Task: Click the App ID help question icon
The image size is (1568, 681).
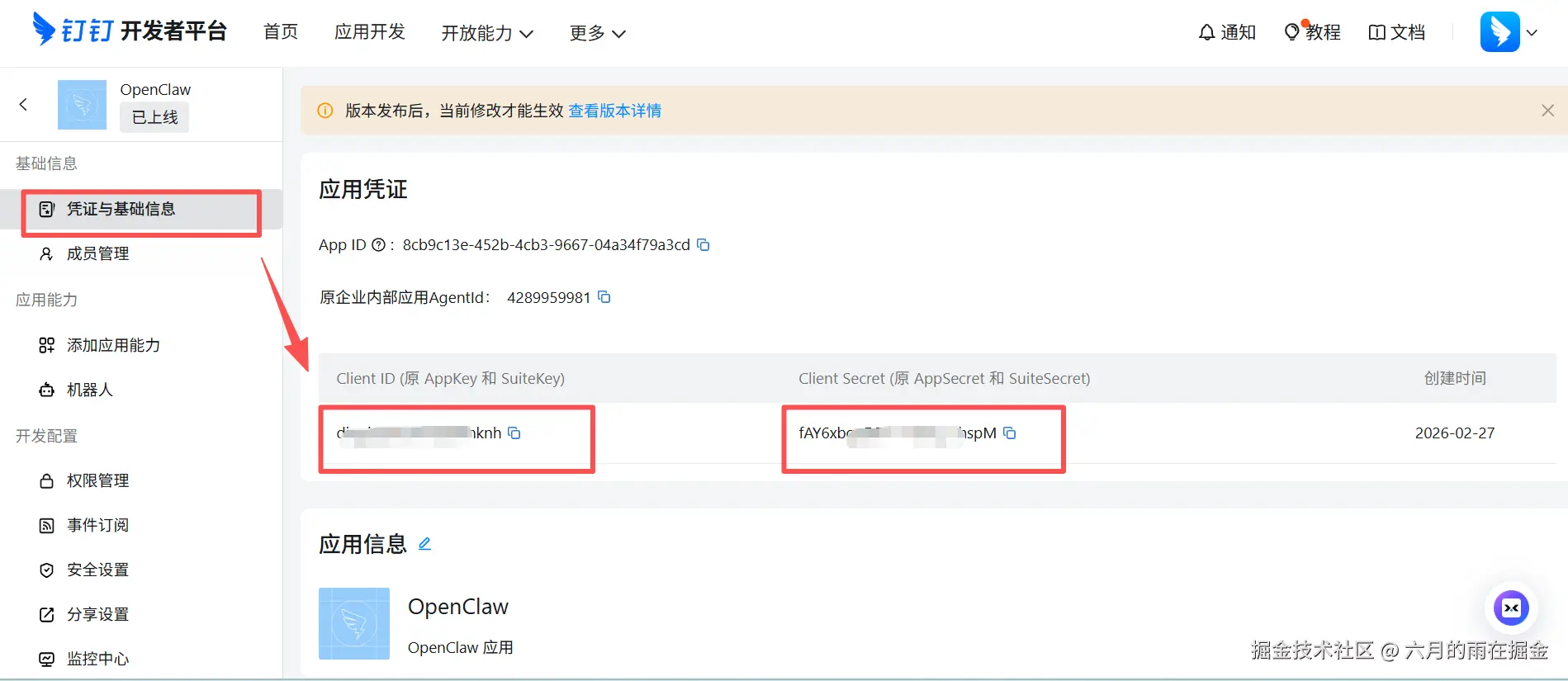Action: click(x=378, y=245)
